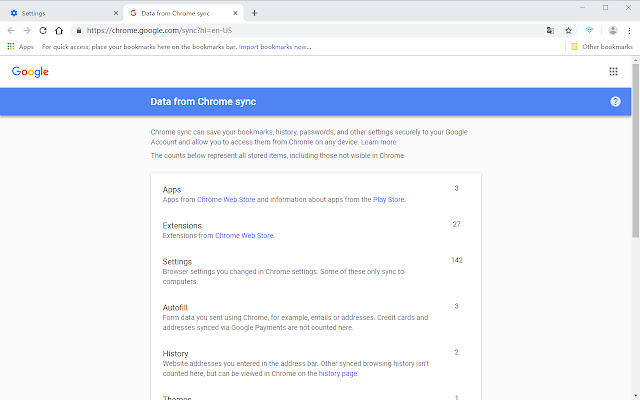This screenshot has width=640, height=400.
Task: Open the Chrome three-dot menu
Action: [x=629, y=30]
